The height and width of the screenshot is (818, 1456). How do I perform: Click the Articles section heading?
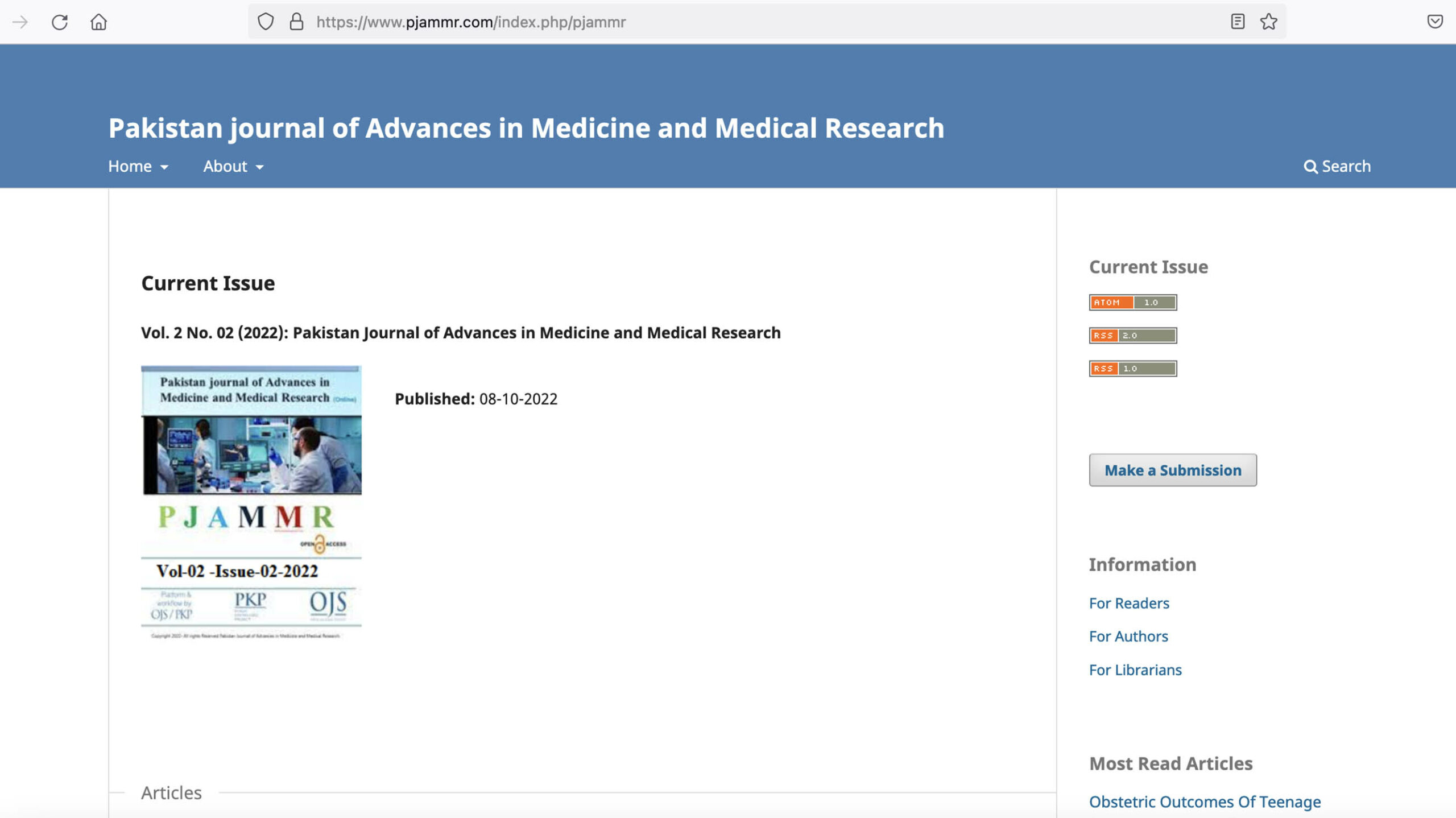point(171,792)
